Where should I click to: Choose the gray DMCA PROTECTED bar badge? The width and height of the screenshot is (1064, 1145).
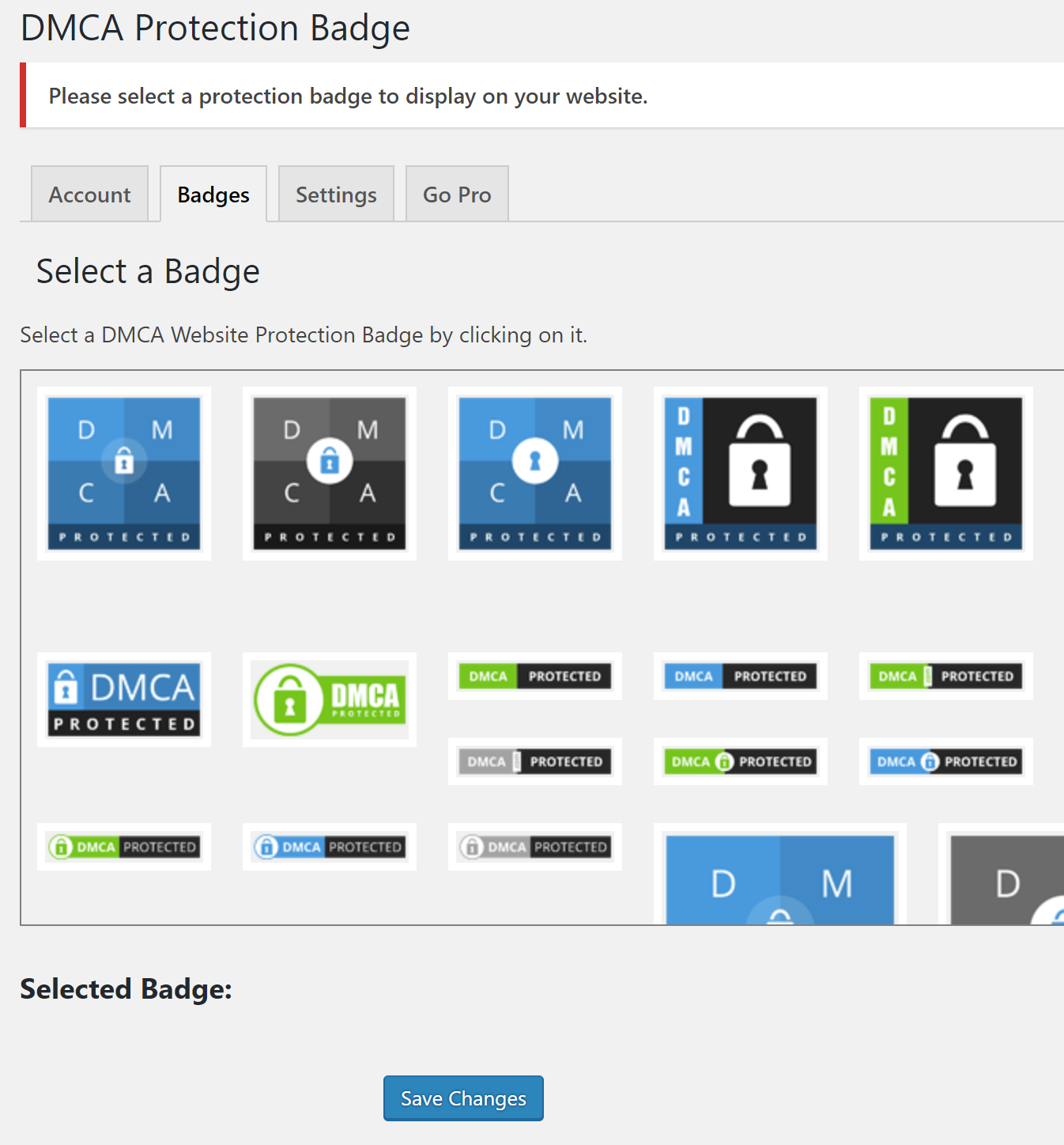click(535, 761)
